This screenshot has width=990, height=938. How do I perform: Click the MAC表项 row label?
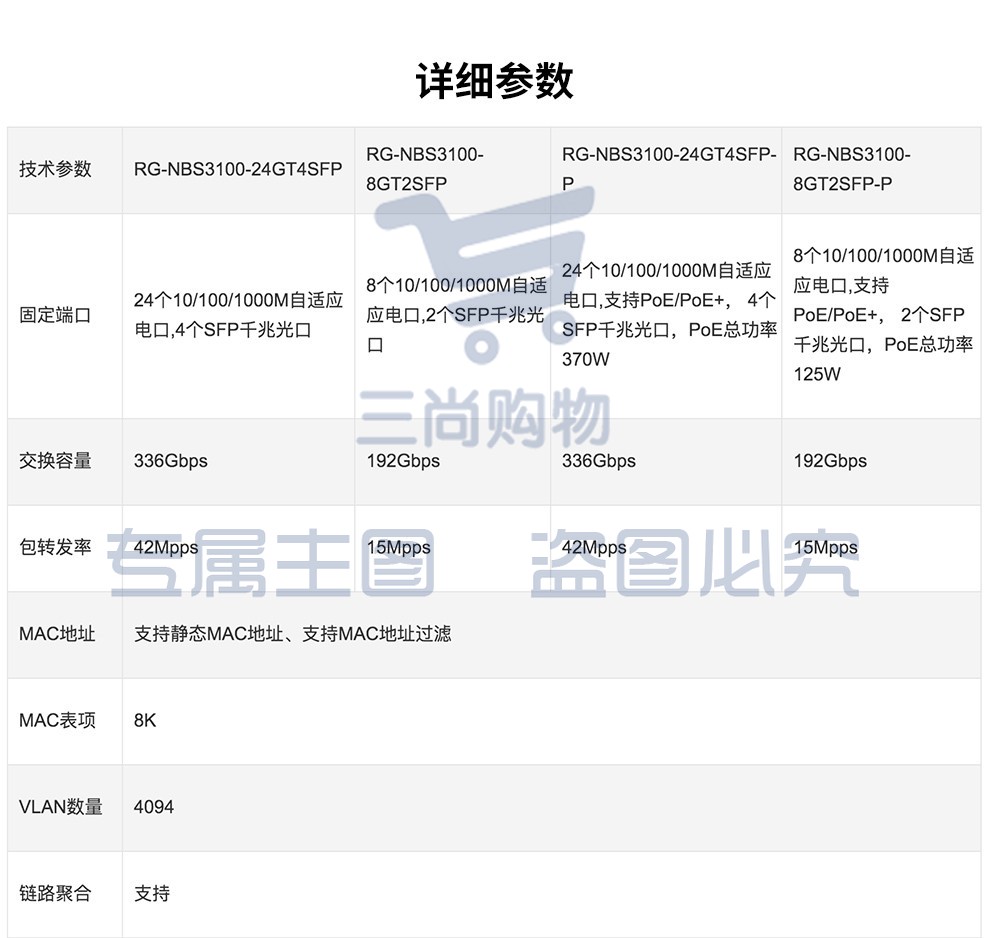(57, 720)
